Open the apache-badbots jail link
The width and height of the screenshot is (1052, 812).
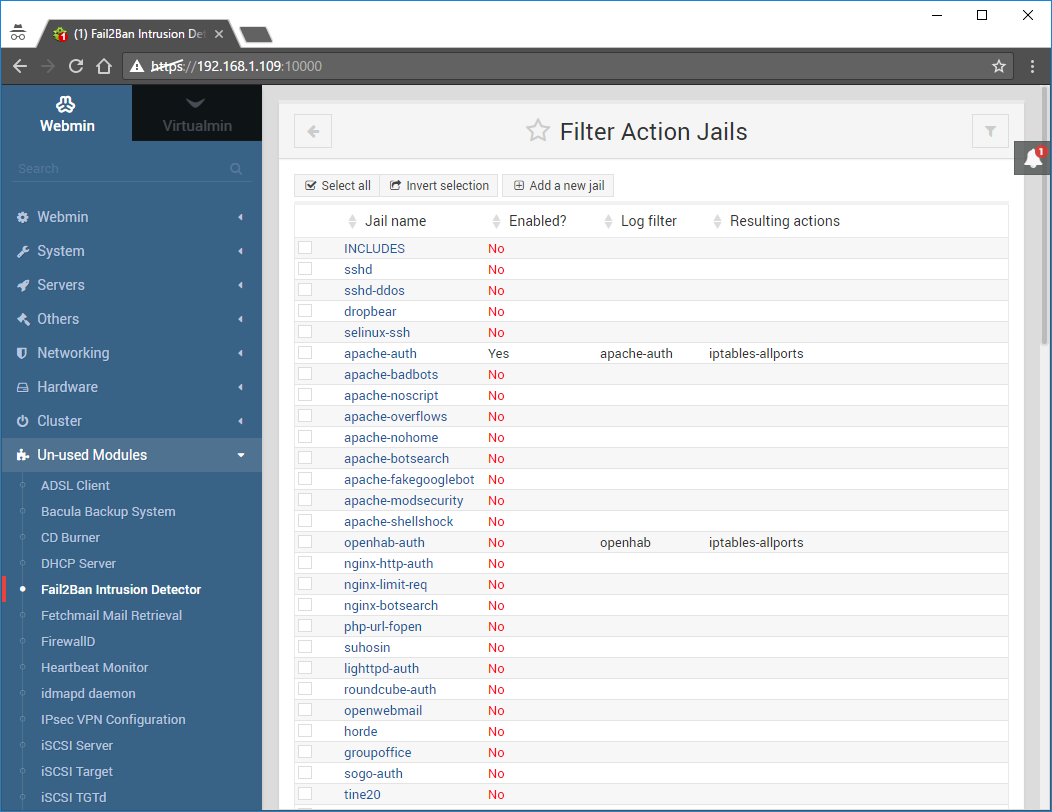click(x=391, y=374)
